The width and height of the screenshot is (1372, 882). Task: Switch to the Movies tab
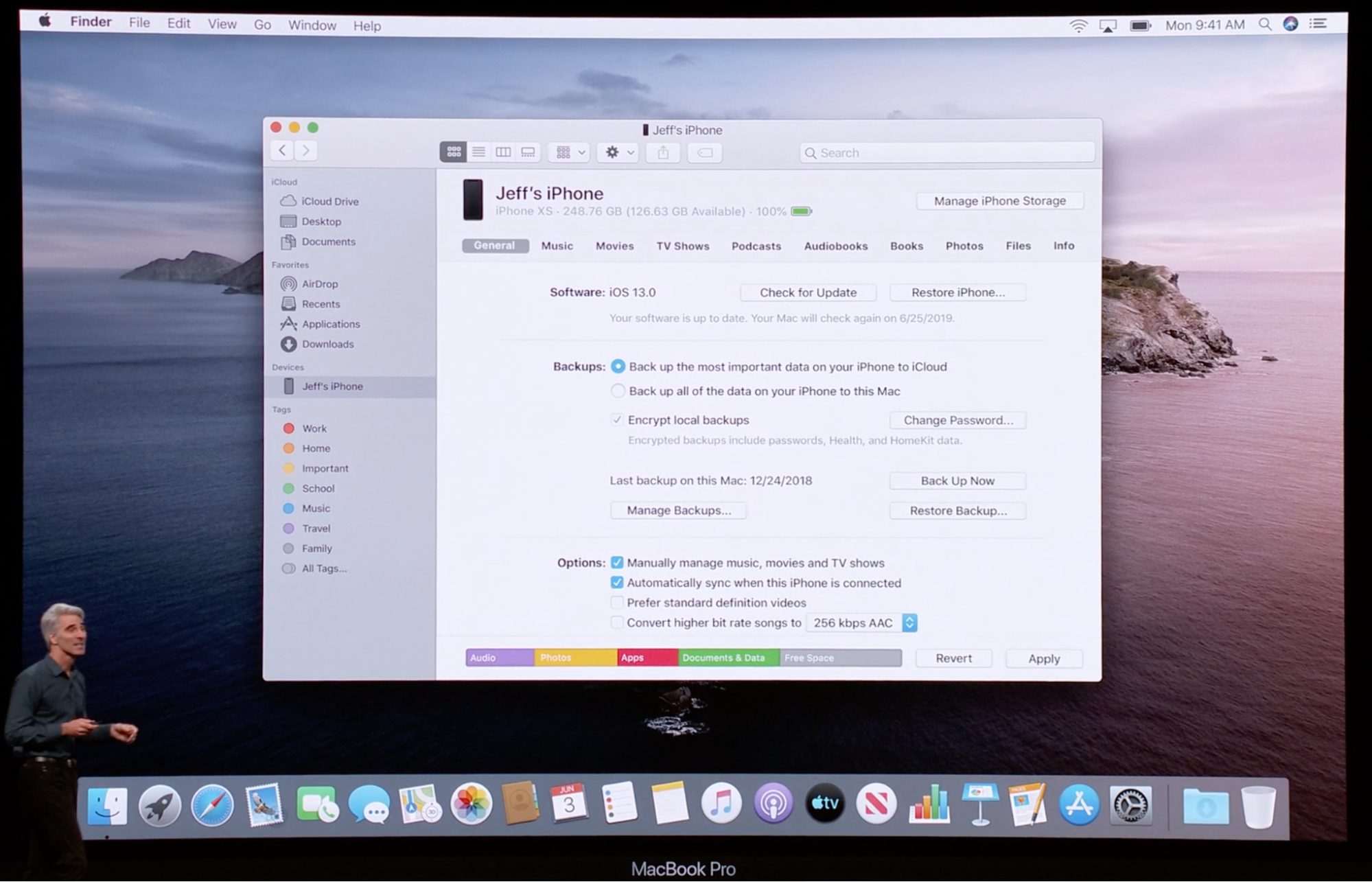614,246
